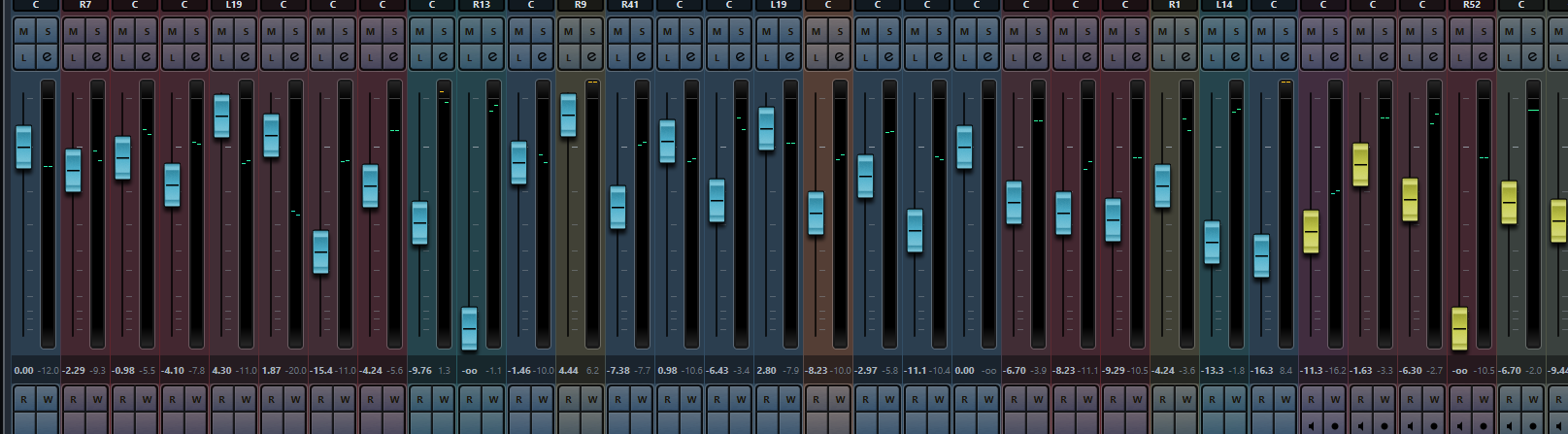Turn on Listen 'L' for the -15.4 channel
1568x434 pixels.
point(320,57)
